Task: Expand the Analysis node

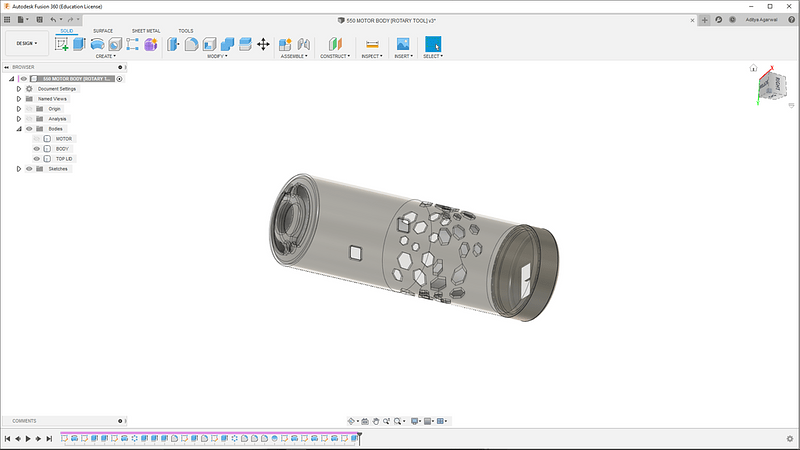Action: pos(19,119)
